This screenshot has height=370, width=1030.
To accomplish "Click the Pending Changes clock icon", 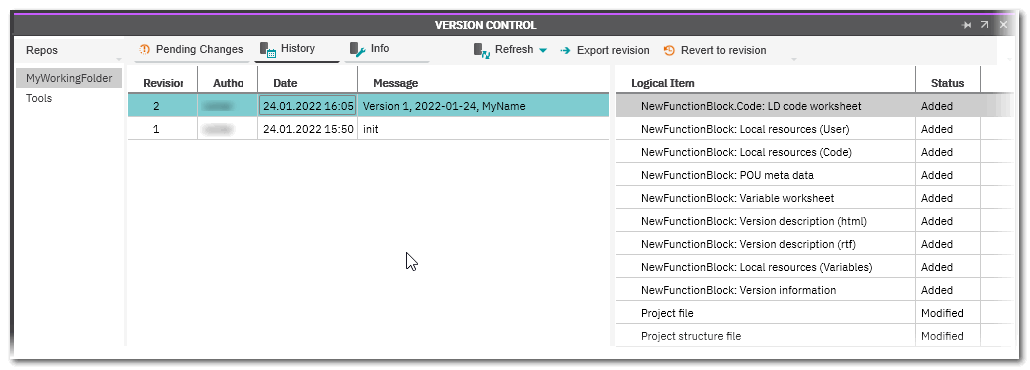I will click(x=145, y=50).
